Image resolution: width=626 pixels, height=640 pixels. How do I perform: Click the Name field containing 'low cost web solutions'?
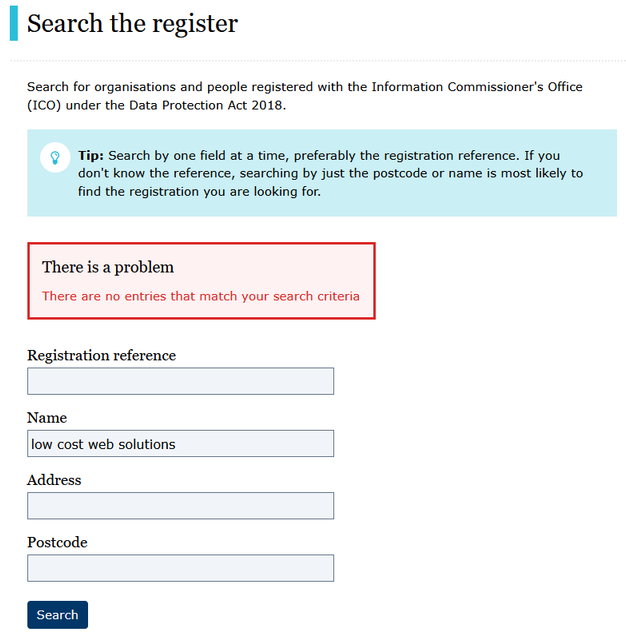(x=180, y=443)
